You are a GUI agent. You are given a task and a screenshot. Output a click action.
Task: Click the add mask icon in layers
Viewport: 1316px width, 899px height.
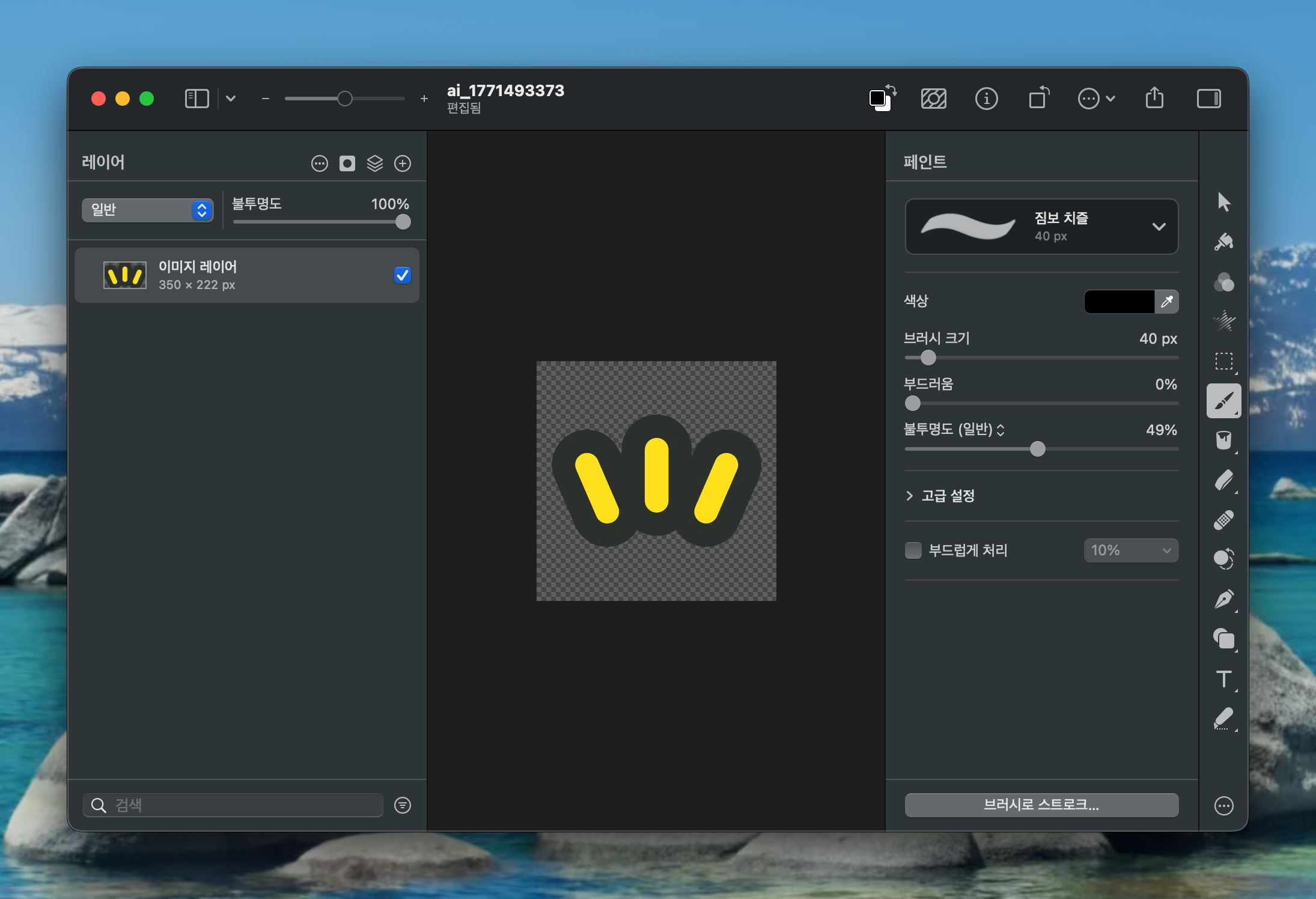(347, 163)
